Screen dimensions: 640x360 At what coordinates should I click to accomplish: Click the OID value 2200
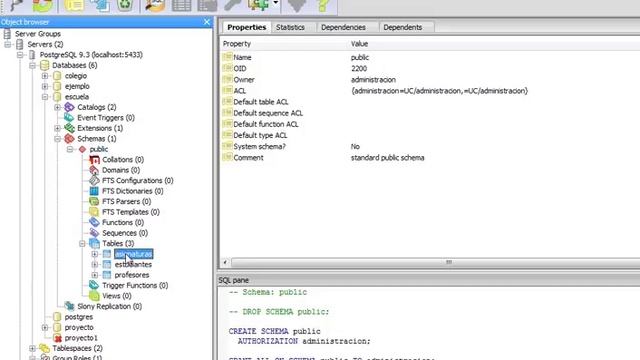tap(359, 69)
